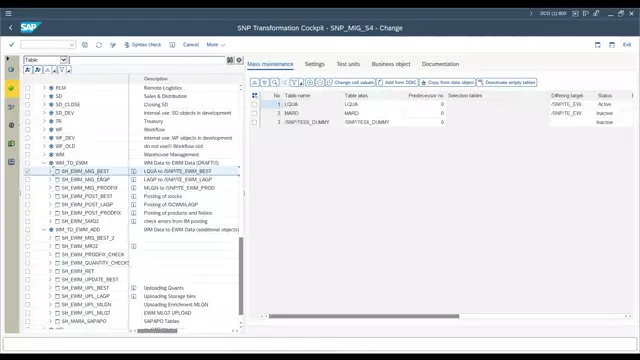The width and height of the screenshot is (640, 360).
Task: Click the bottom table icon in left sidebar
Action: (11, 162)
